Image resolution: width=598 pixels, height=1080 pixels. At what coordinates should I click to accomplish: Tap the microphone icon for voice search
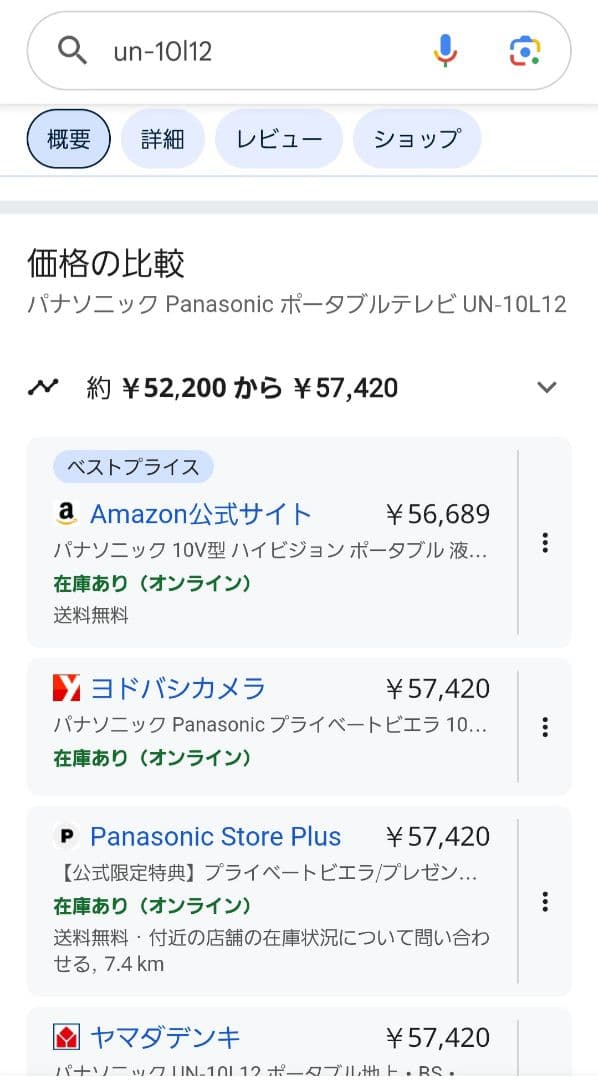click(443, 50)
